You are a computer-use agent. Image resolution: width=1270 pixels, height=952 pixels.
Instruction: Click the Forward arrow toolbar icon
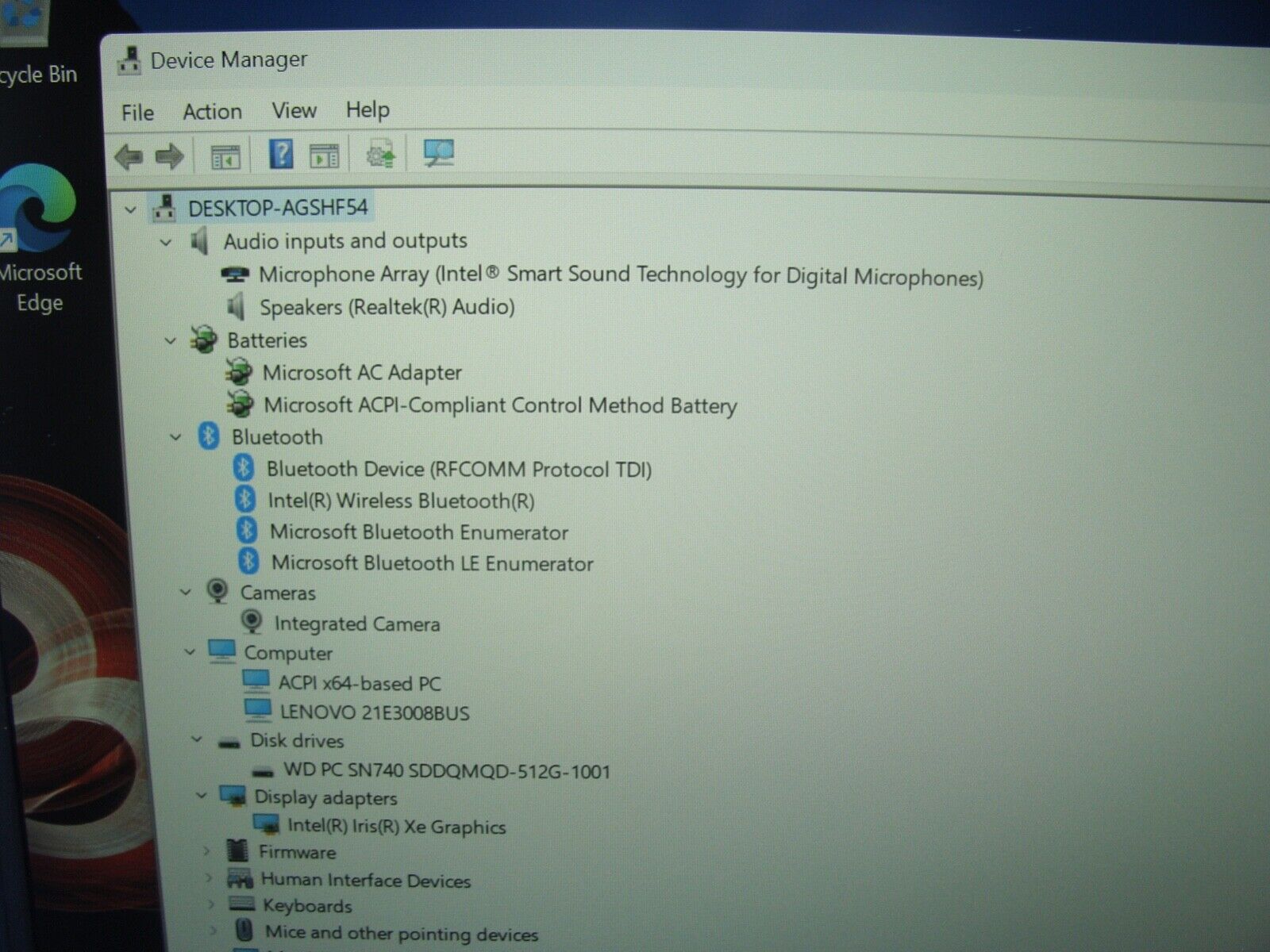click(169, 156)
